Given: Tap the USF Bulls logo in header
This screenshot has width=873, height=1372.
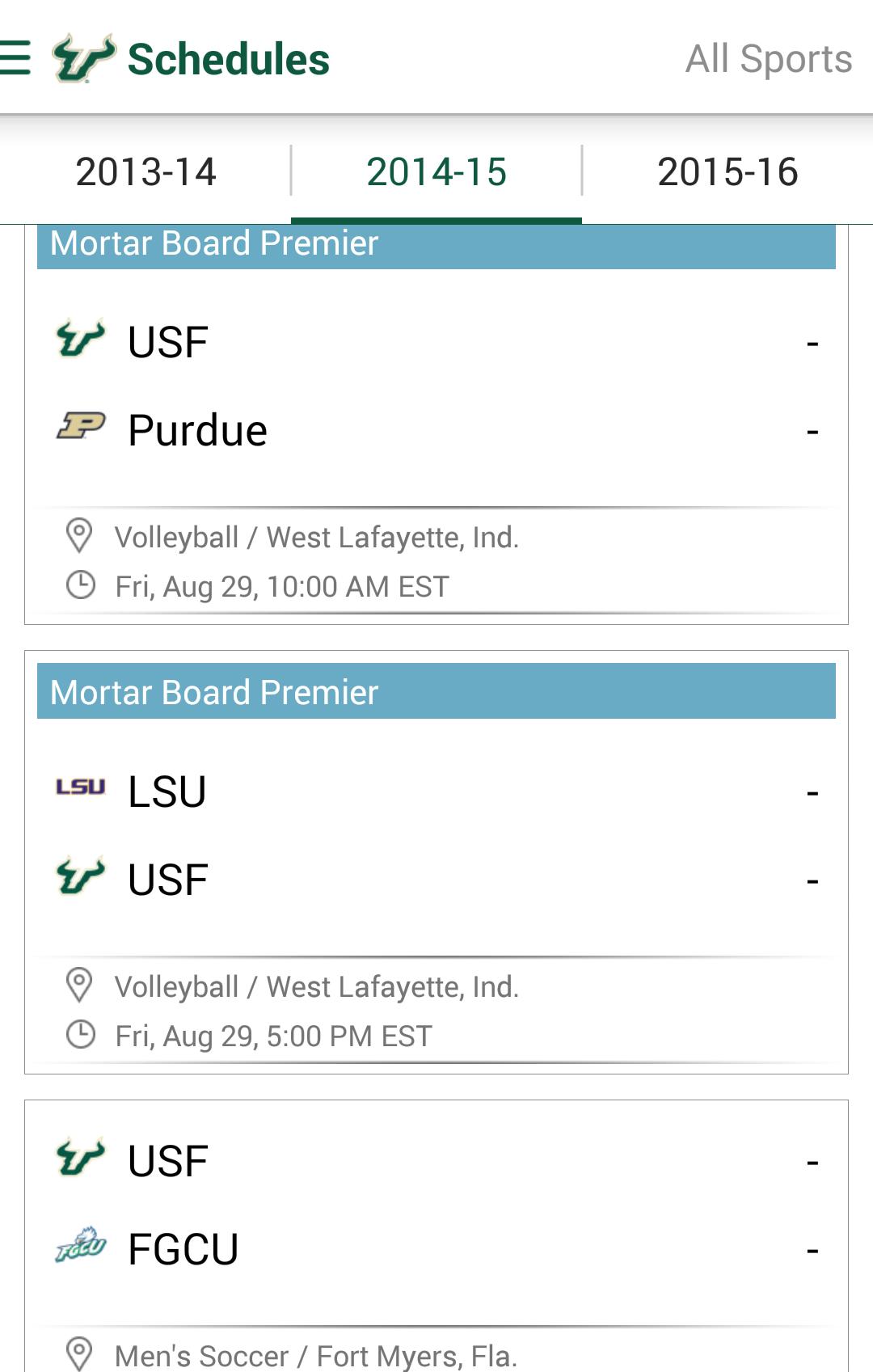Looking at the screenshot, I should pyautogui.click(x=83, y=58).
